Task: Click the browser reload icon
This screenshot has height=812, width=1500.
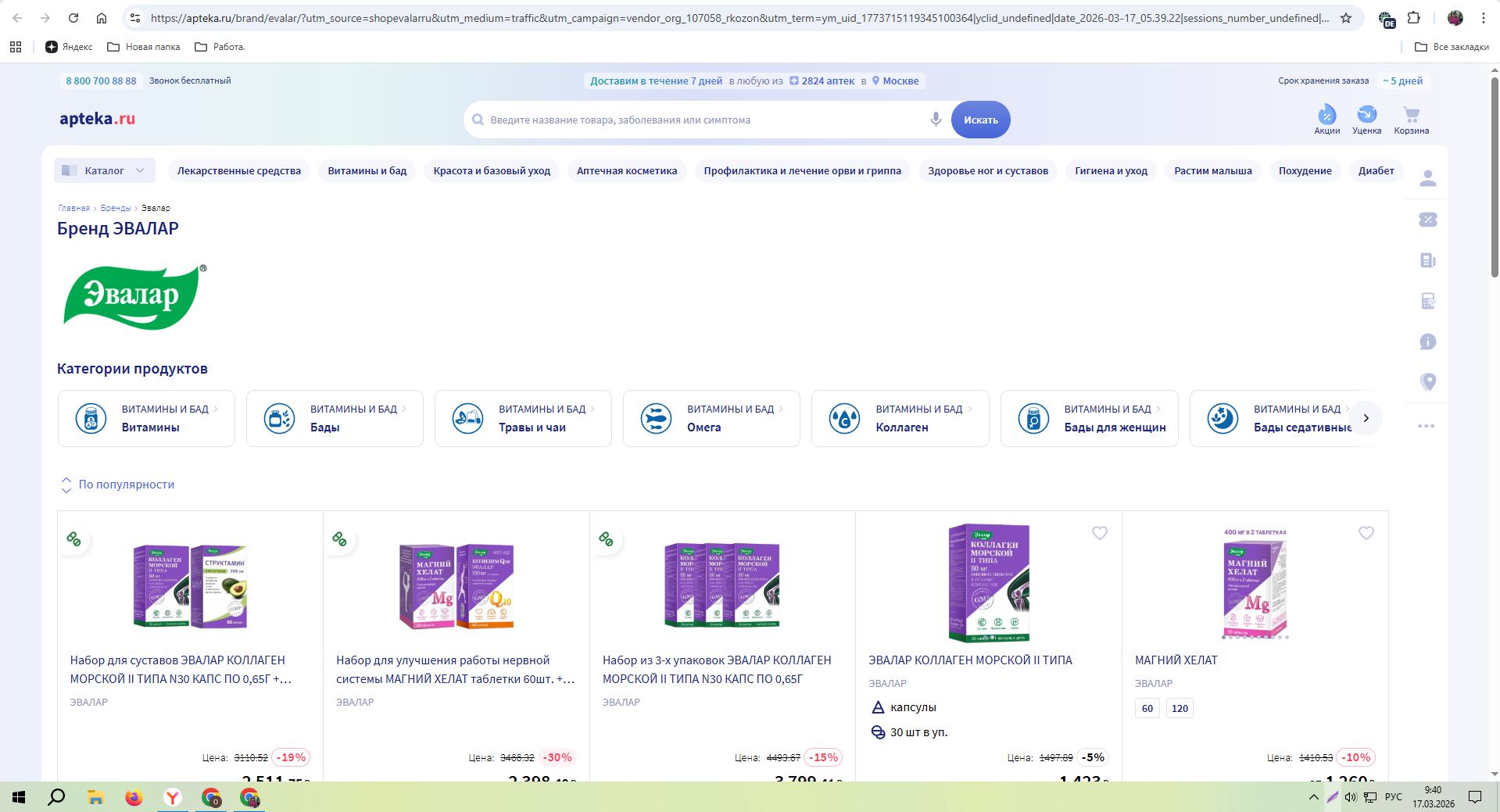Action: (x=73, y=18)
